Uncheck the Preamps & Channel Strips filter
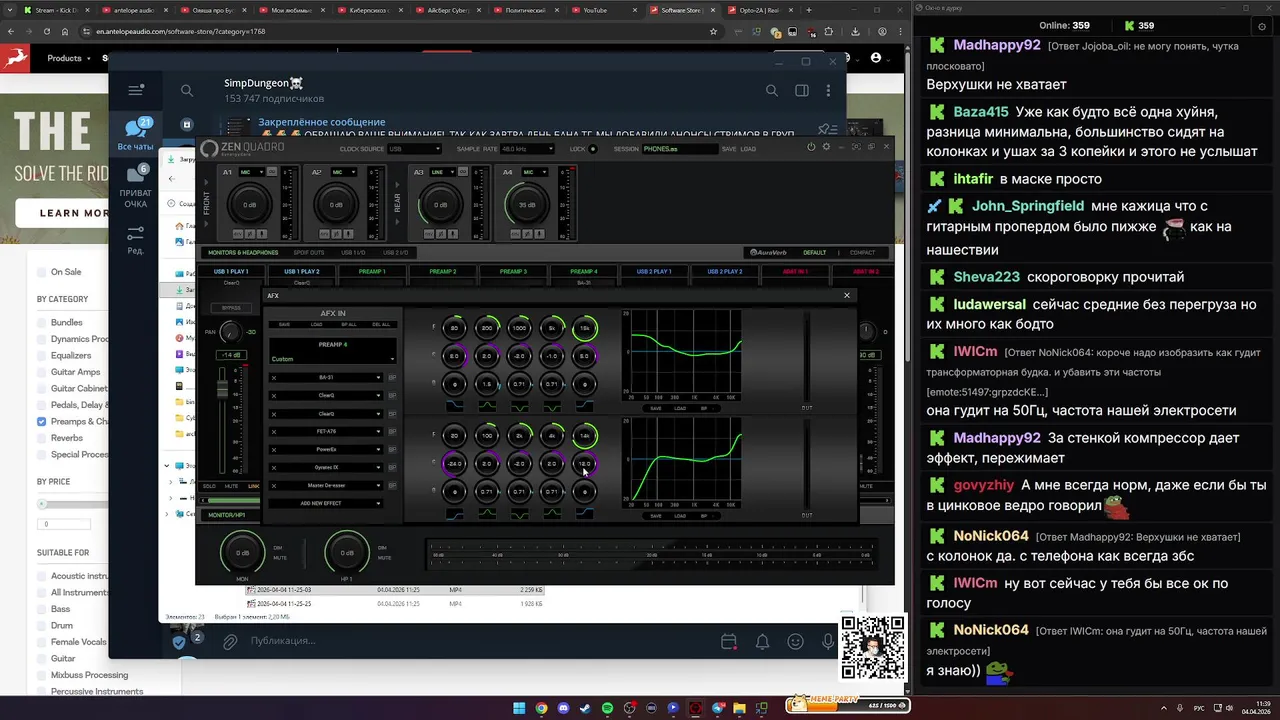Viewport: 1280px width, 720px height. [42, 421]
